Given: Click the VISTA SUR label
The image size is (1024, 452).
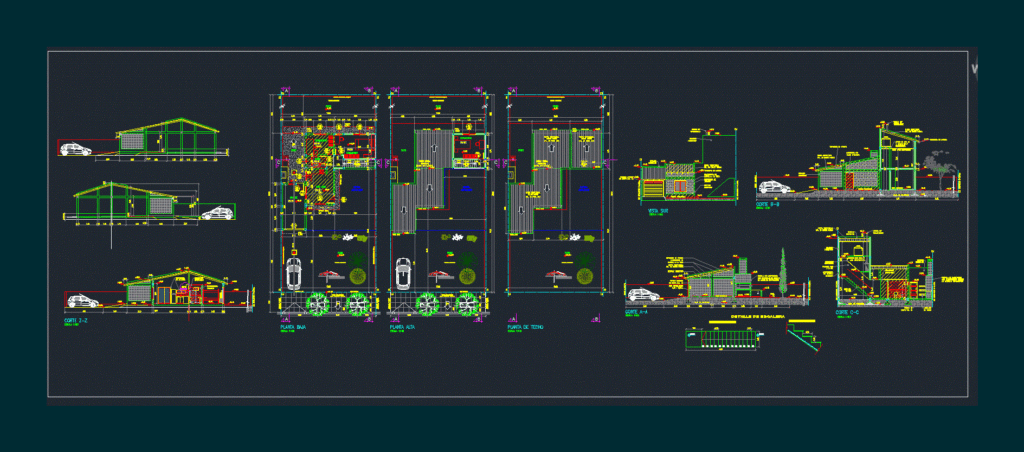Looking at the screenshot, I should (657, 210).
